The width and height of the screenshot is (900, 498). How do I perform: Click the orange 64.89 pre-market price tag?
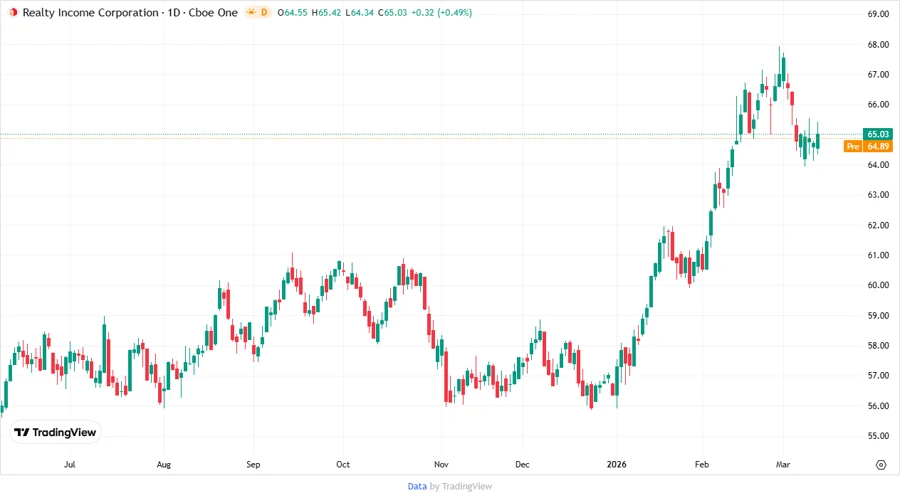tap(878, 146)
